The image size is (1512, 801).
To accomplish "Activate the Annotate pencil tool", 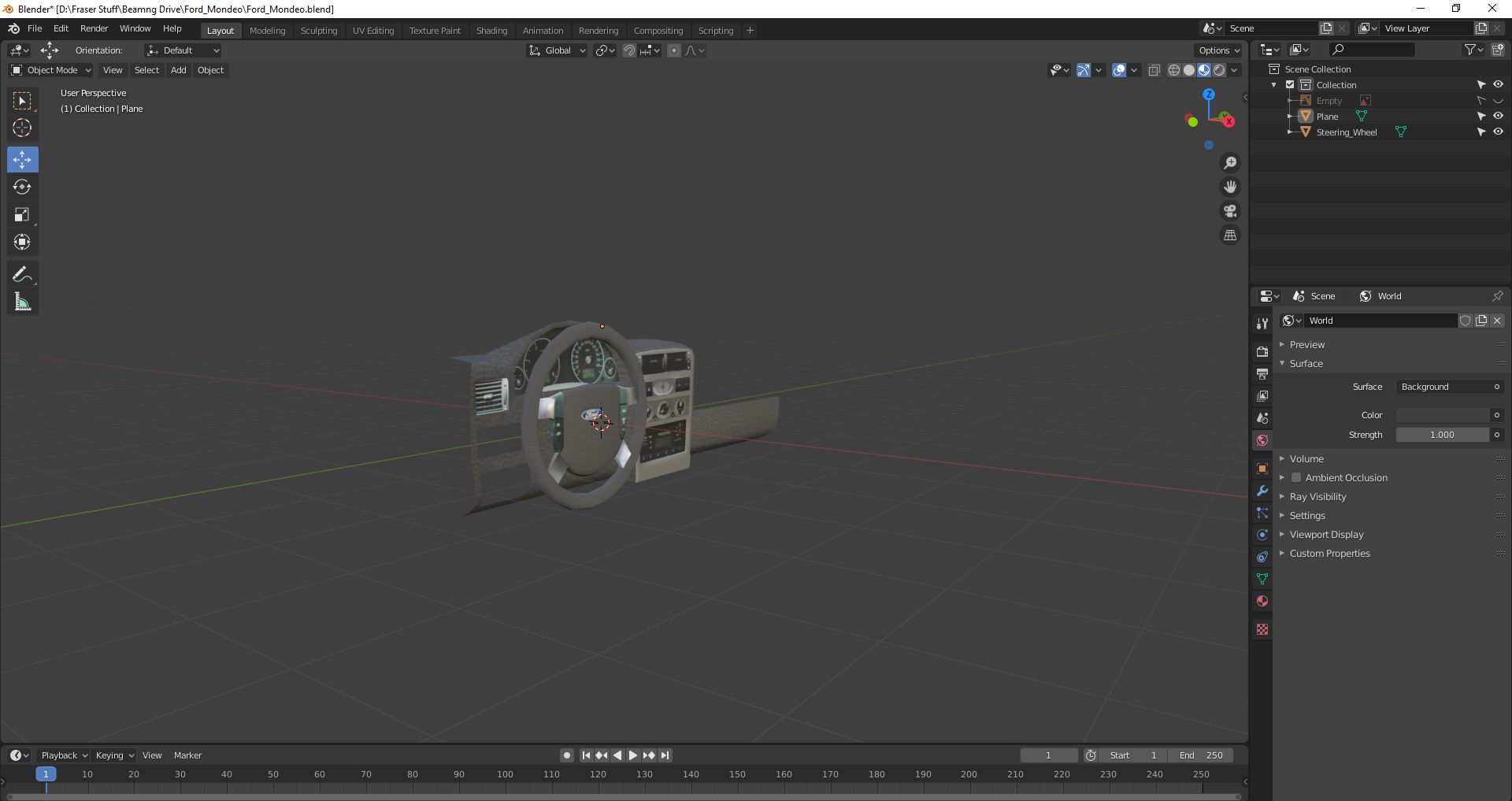I will tap(22, 274).
